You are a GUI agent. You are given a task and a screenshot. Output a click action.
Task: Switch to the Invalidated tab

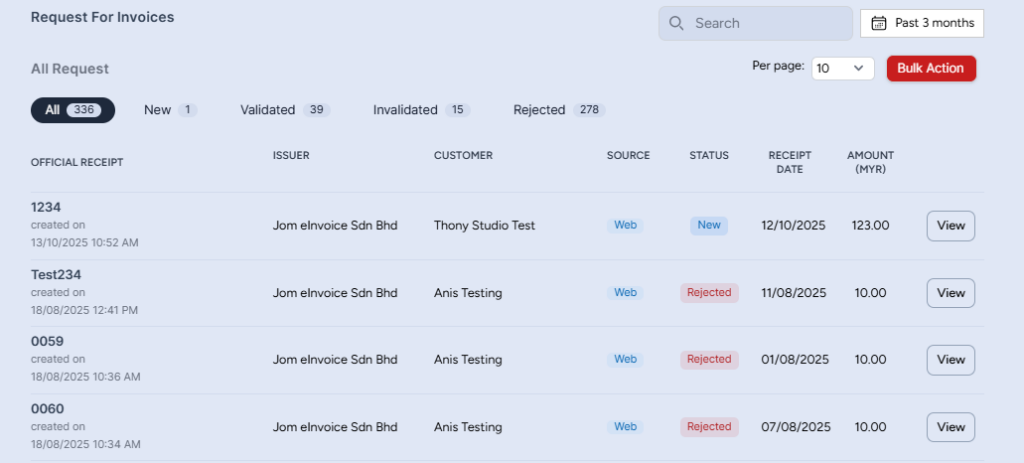(422, 110)
